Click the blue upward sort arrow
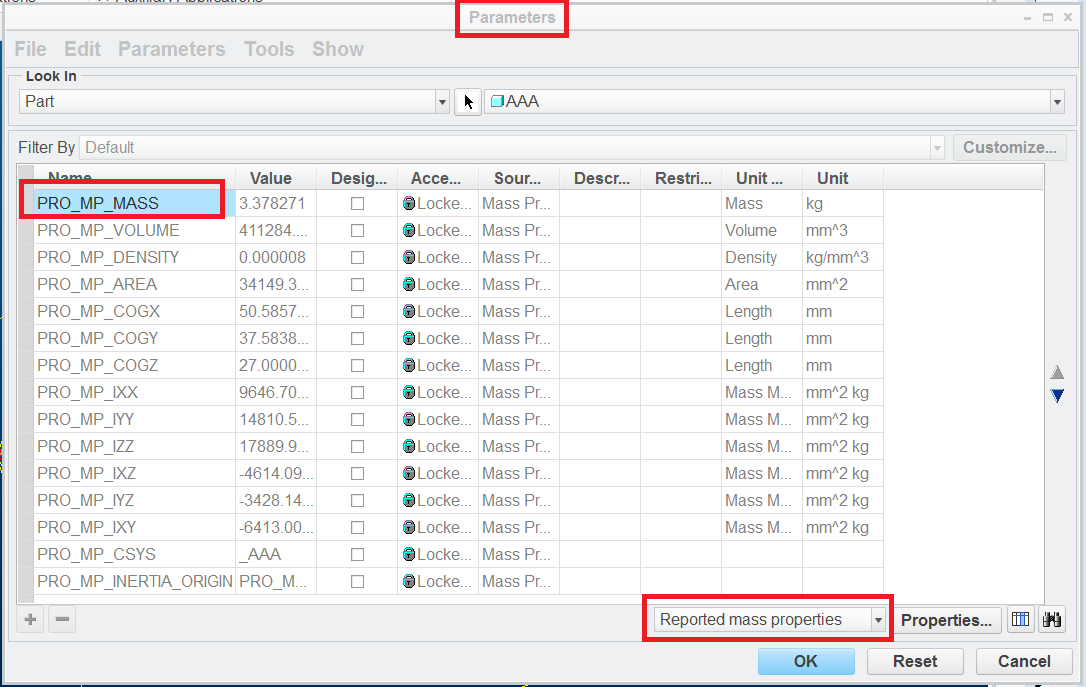 coord(1058,371)
